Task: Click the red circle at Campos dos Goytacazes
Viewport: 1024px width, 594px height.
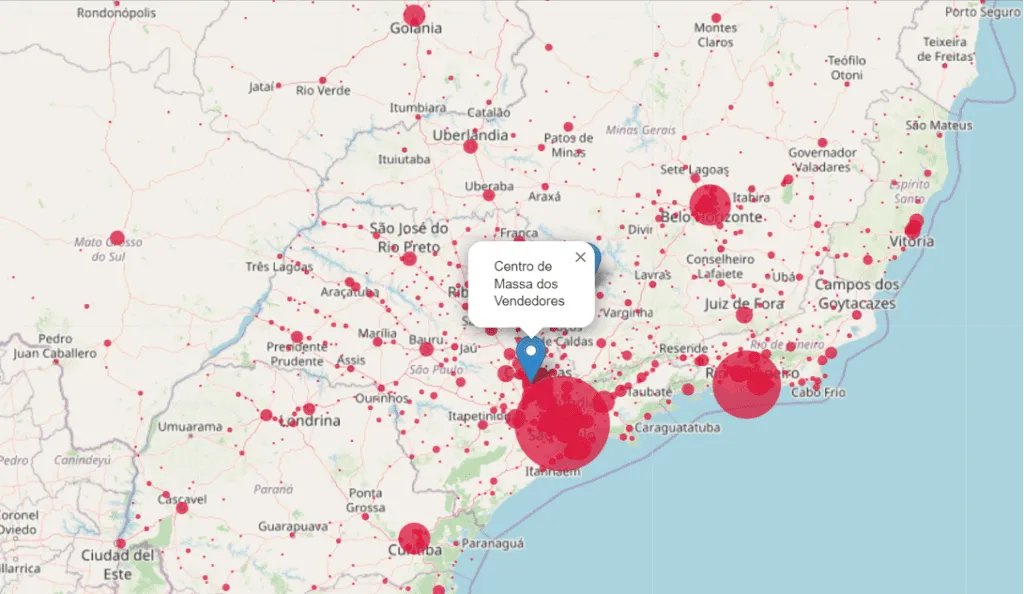Action: (x=857, y=315)
